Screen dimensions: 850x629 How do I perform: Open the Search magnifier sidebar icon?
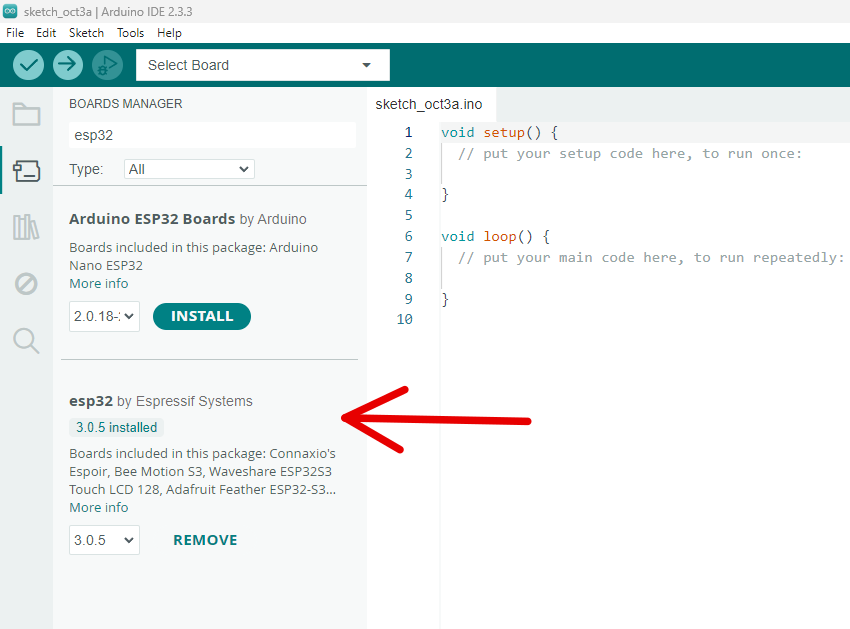pyautogui.click(x=26, y=341)
